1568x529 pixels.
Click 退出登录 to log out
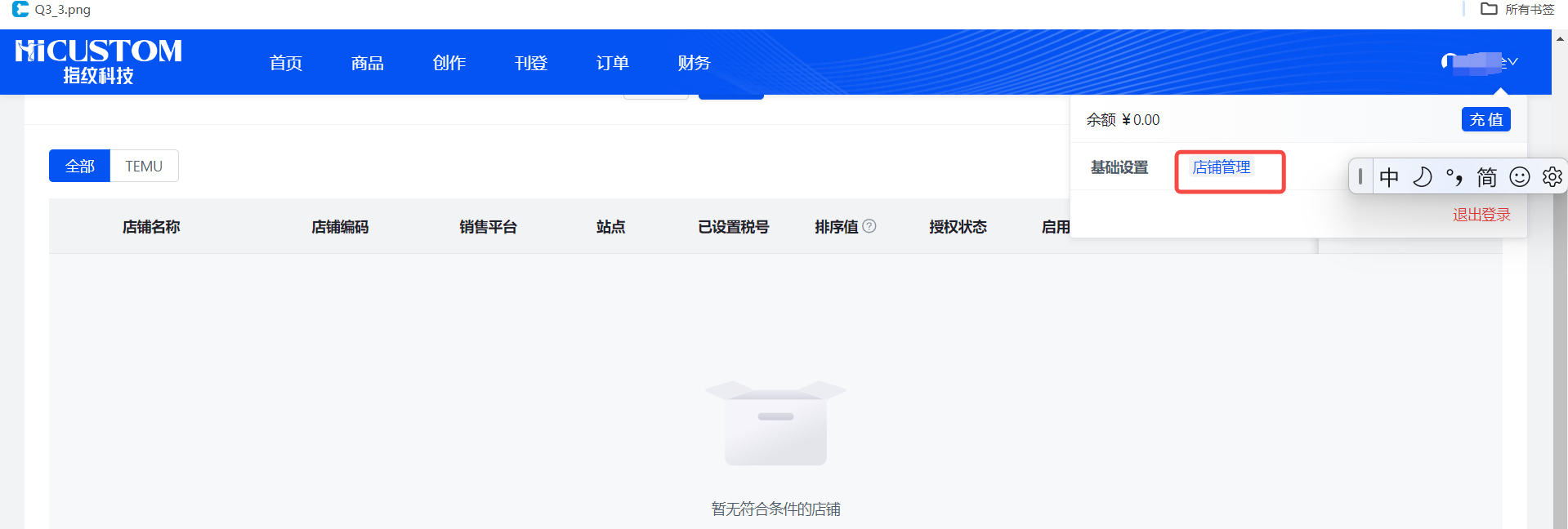click(x=1481, y=215)
